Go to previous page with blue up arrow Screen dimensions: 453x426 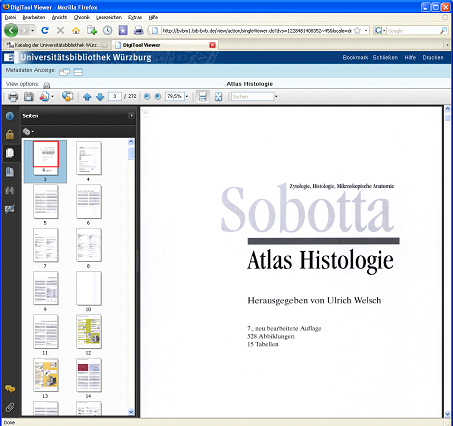(87, 97)
